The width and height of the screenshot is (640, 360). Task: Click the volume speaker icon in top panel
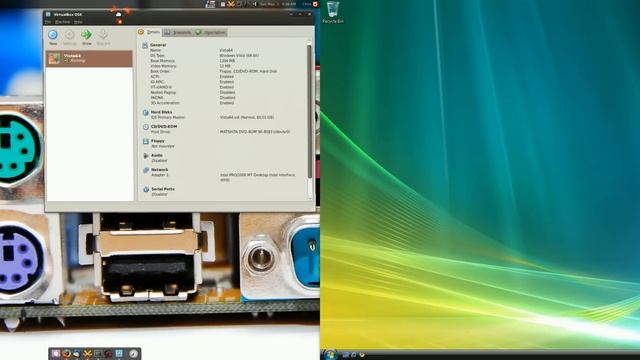pos(255,4)
